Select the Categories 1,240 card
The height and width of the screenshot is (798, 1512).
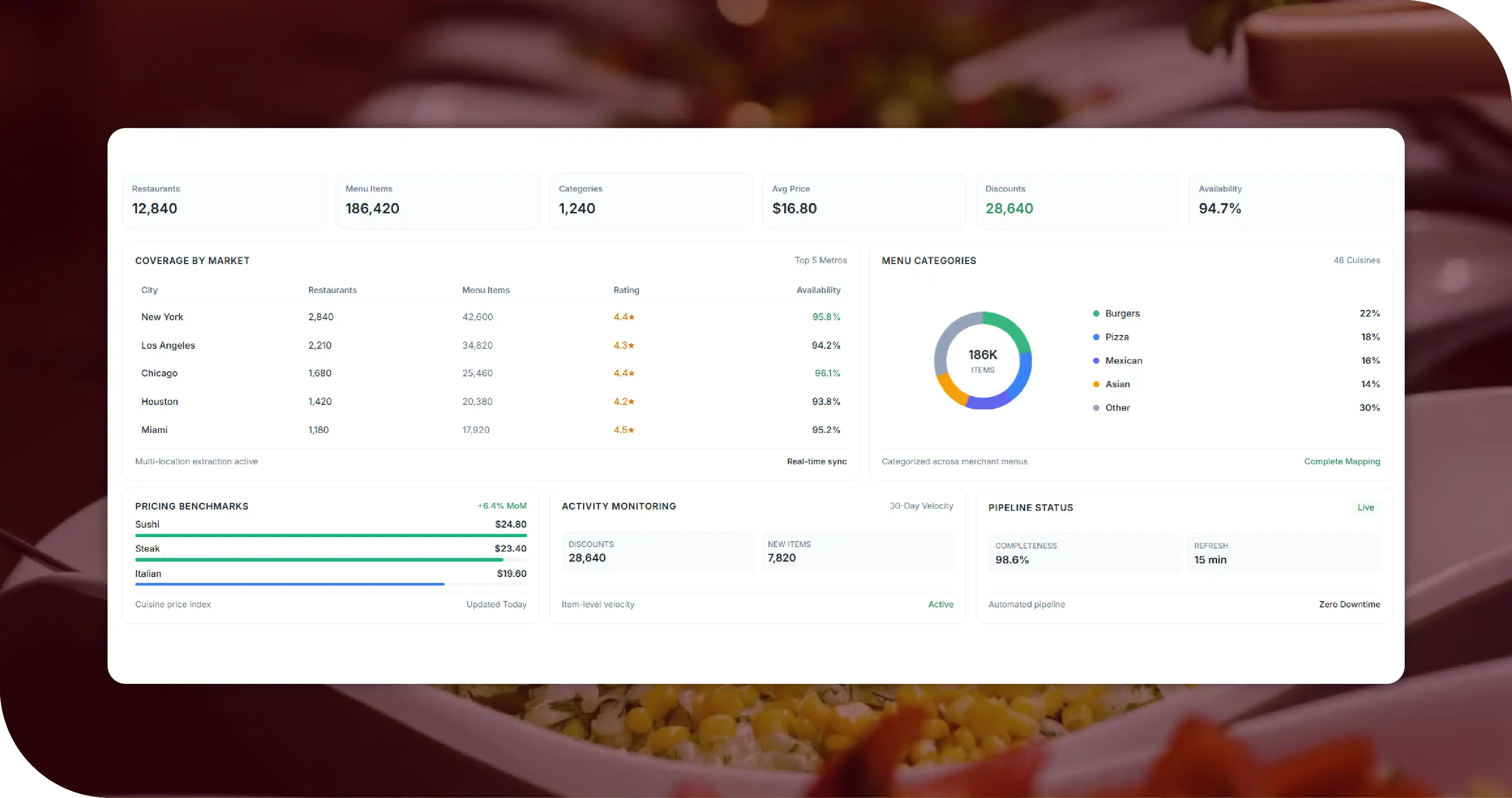pos(650,200)
